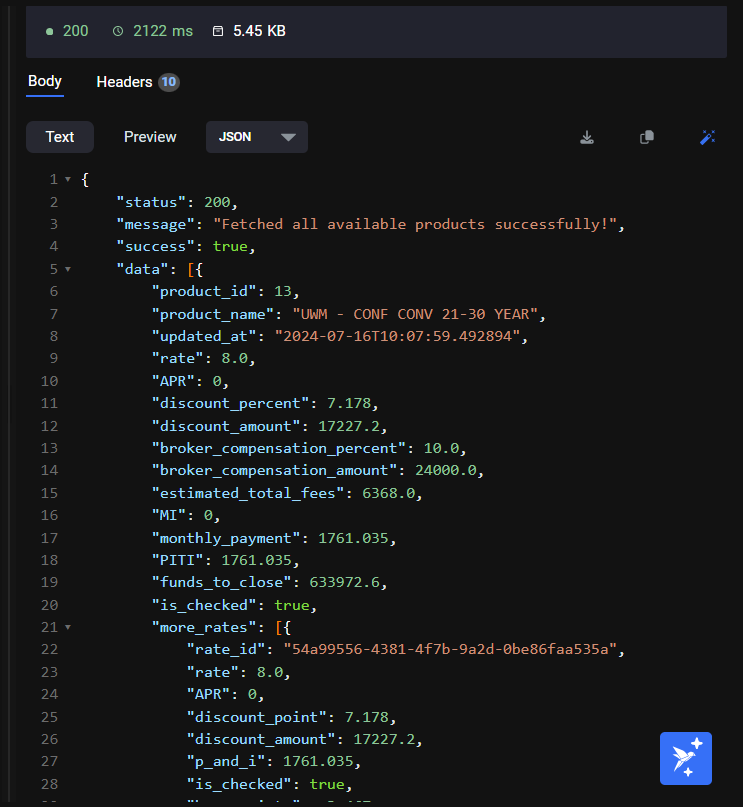
Task: Select the Preview view button
Action: click(150, 137)
